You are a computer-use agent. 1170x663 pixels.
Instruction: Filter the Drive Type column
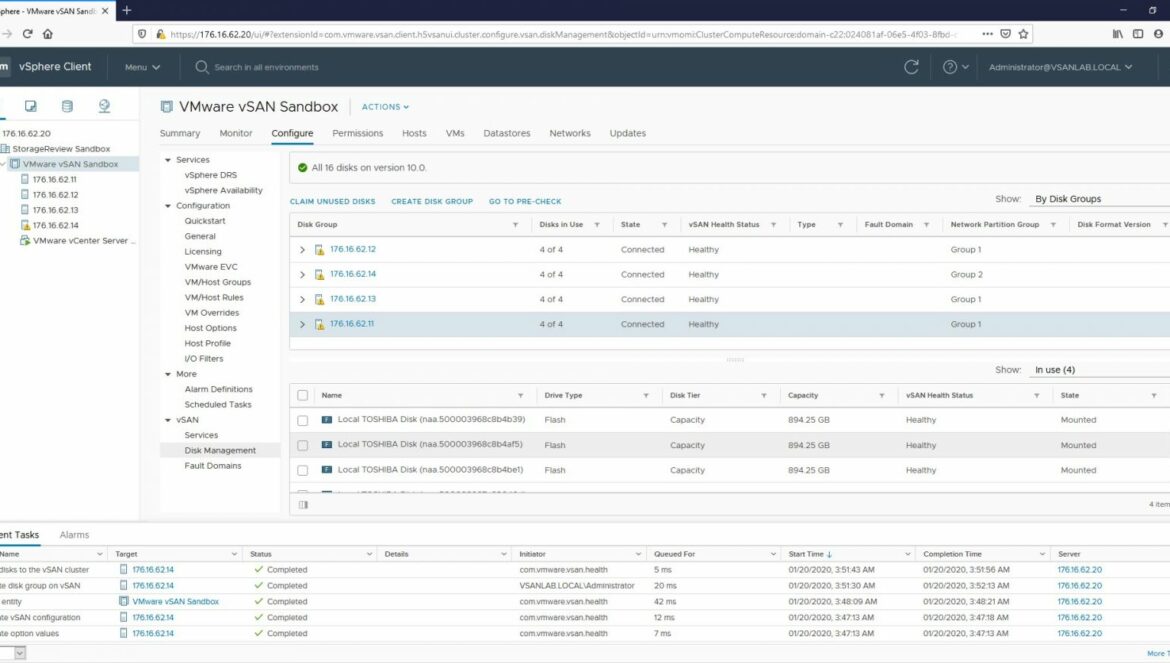pyautogui.click(x=646, y=395)
